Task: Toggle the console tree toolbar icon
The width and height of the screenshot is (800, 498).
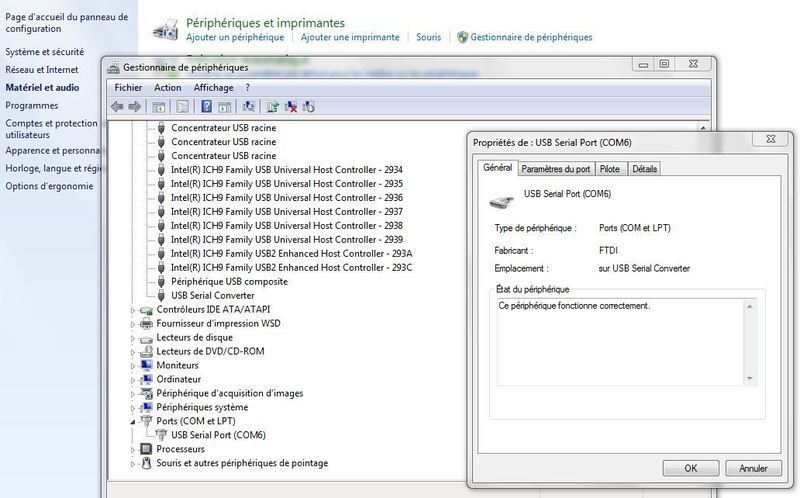Action: 159,107
